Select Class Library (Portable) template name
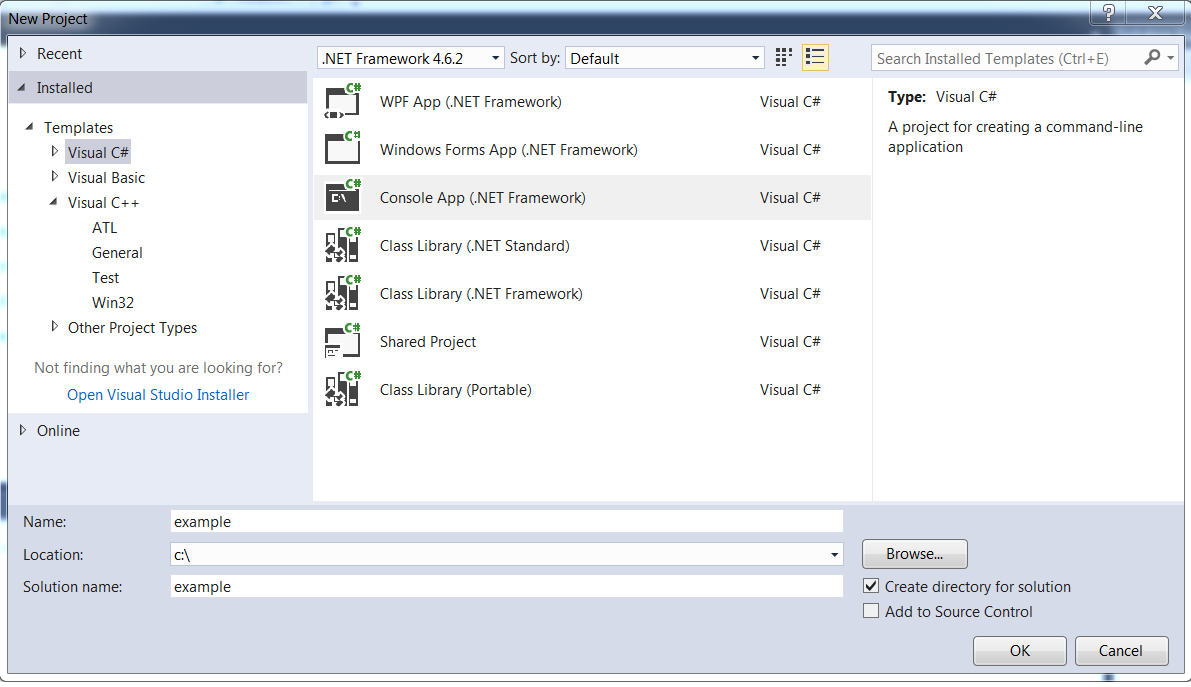Viewport: 1191px width, 687px height. click(x=456, y=390)
